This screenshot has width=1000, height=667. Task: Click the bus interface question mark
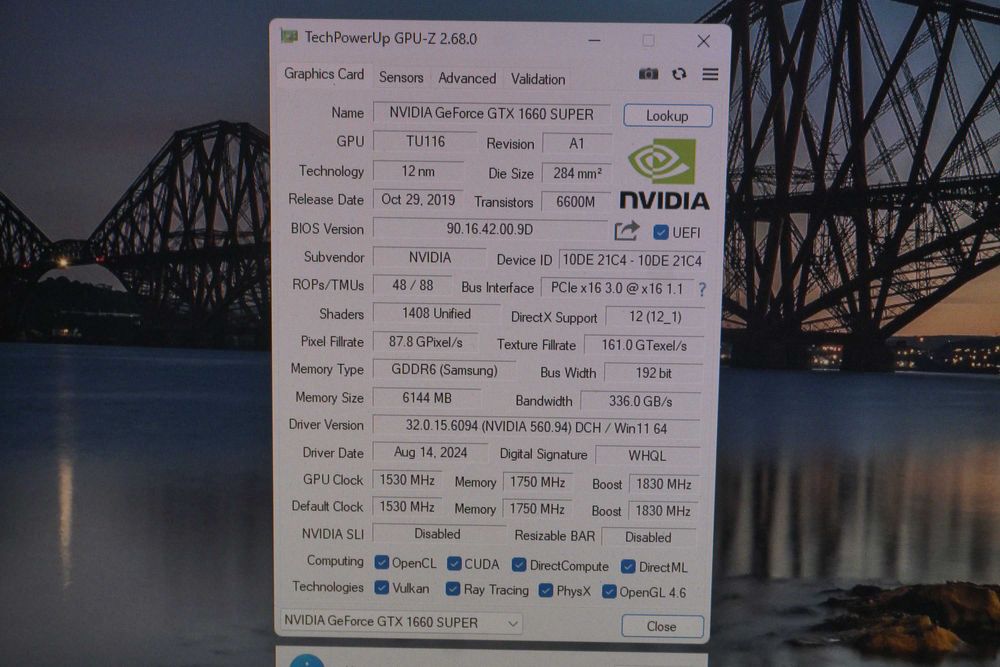(x=702, y=290)
